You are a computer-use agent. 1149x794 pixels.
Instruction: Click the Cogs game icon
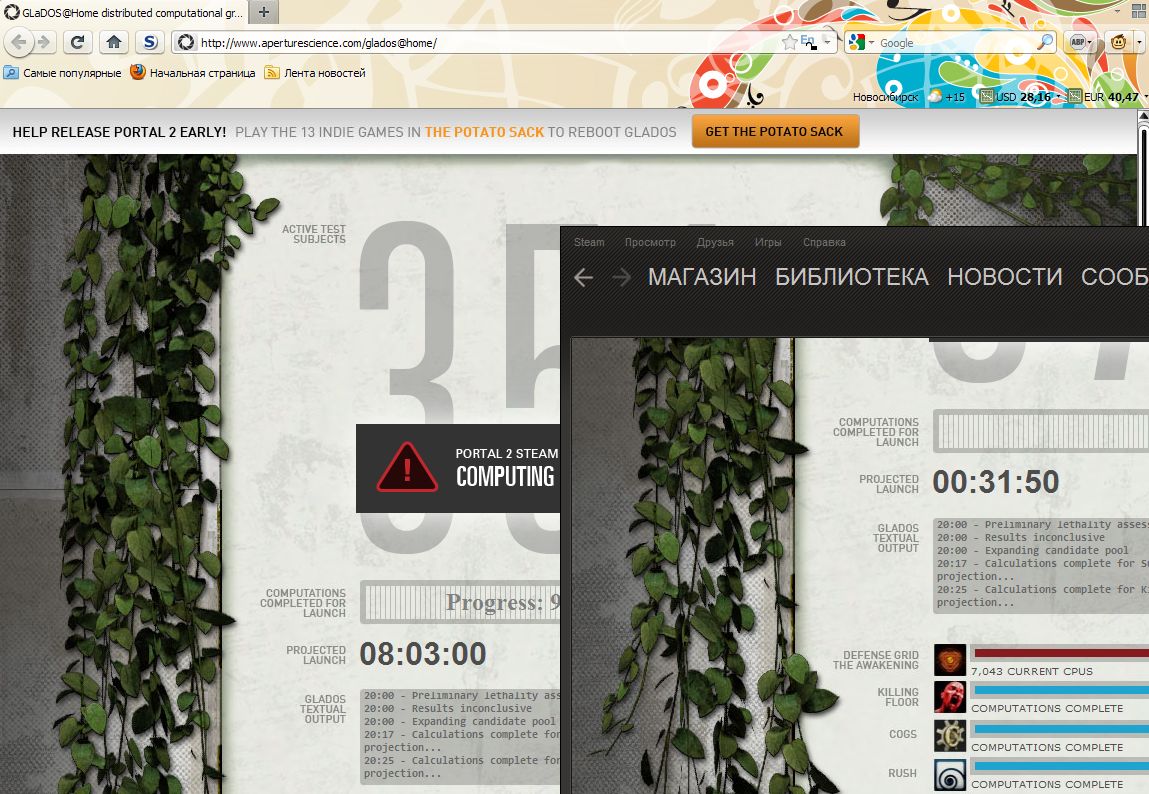[x=950, y=735]
